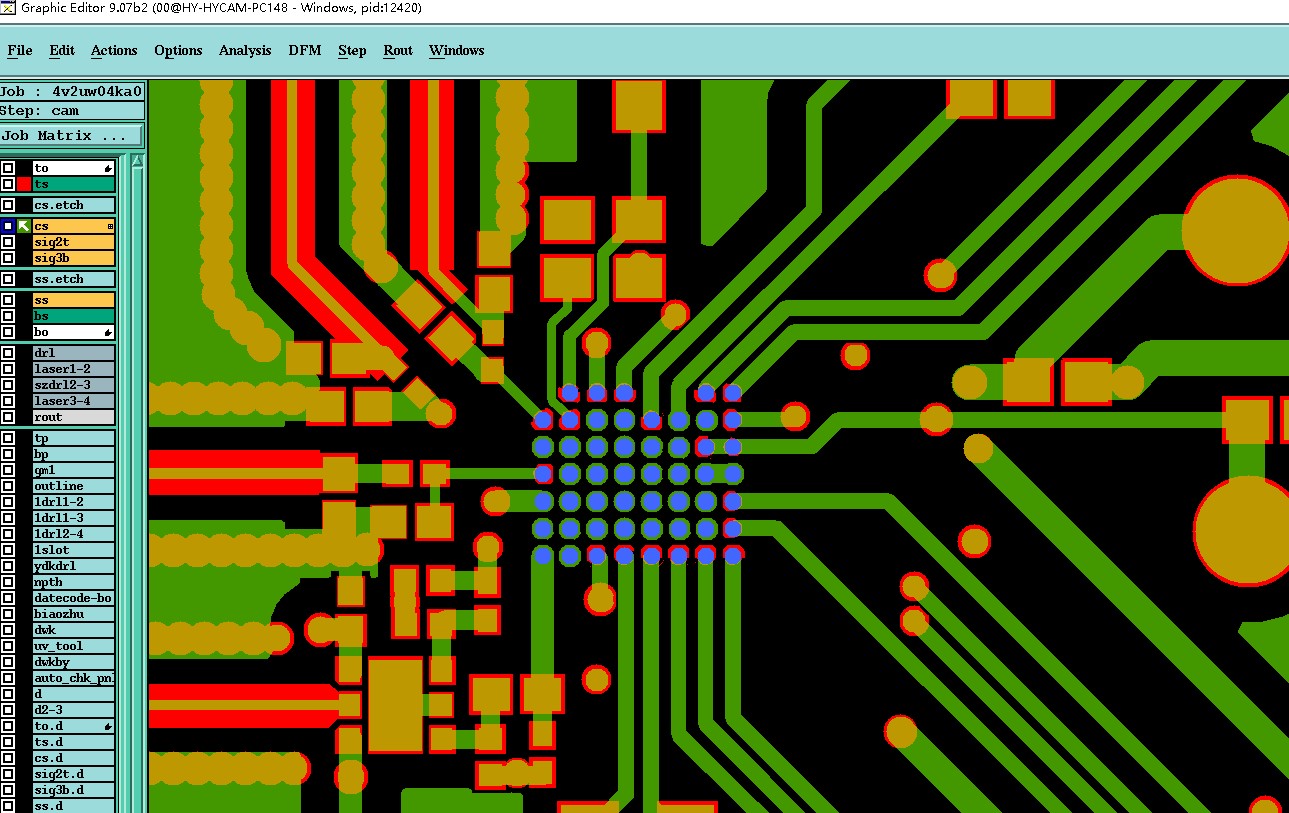Open the Rout menu
The width and height of the screenshot is (1289, 813).
pyautogui.click(x=398, y=50)
